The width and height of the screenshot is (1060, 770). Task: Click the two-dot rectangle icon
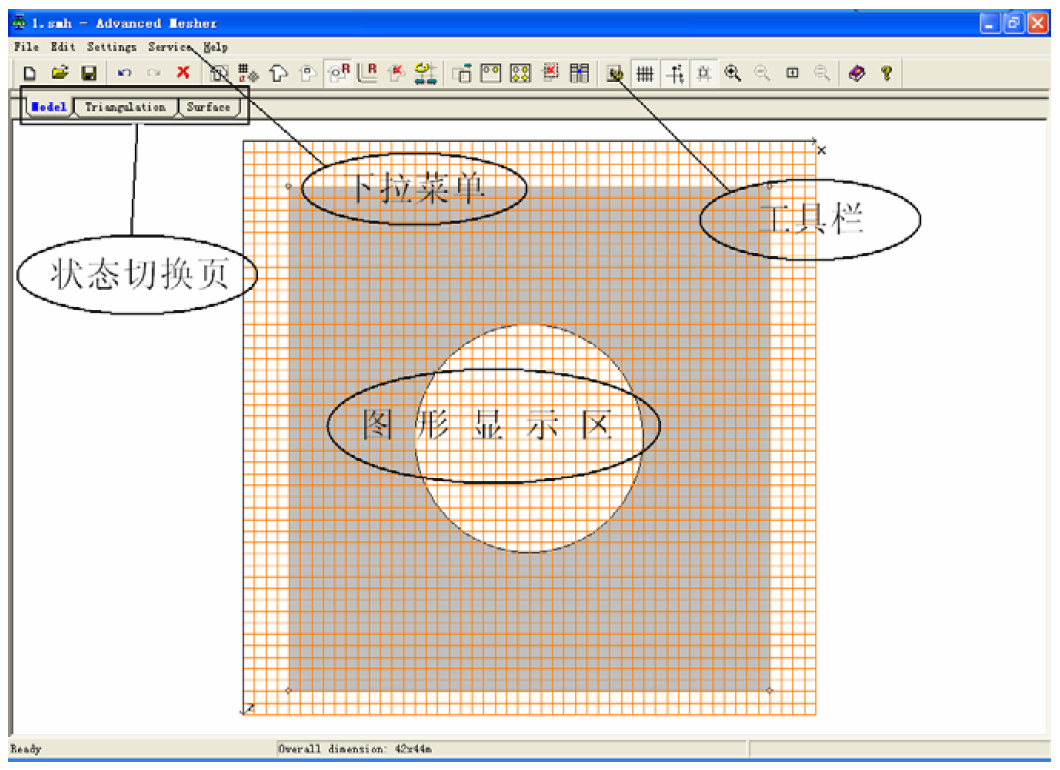[490, 73]
